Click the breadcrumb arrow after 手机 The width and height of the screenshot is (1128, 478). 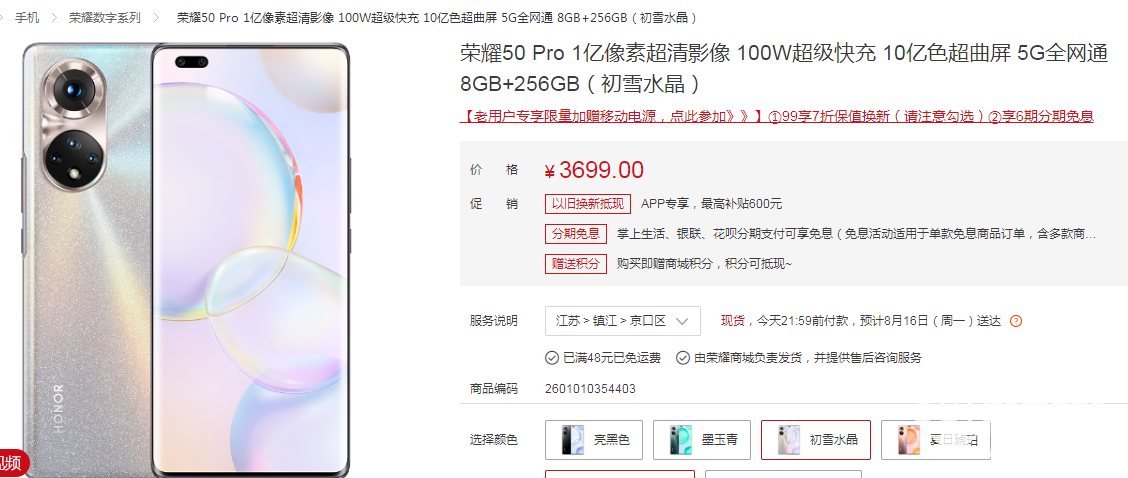tap(53, 17)
